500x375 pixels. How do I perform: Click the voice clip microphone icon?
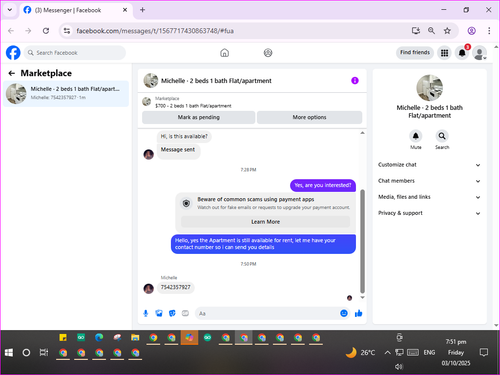point(146,313)
